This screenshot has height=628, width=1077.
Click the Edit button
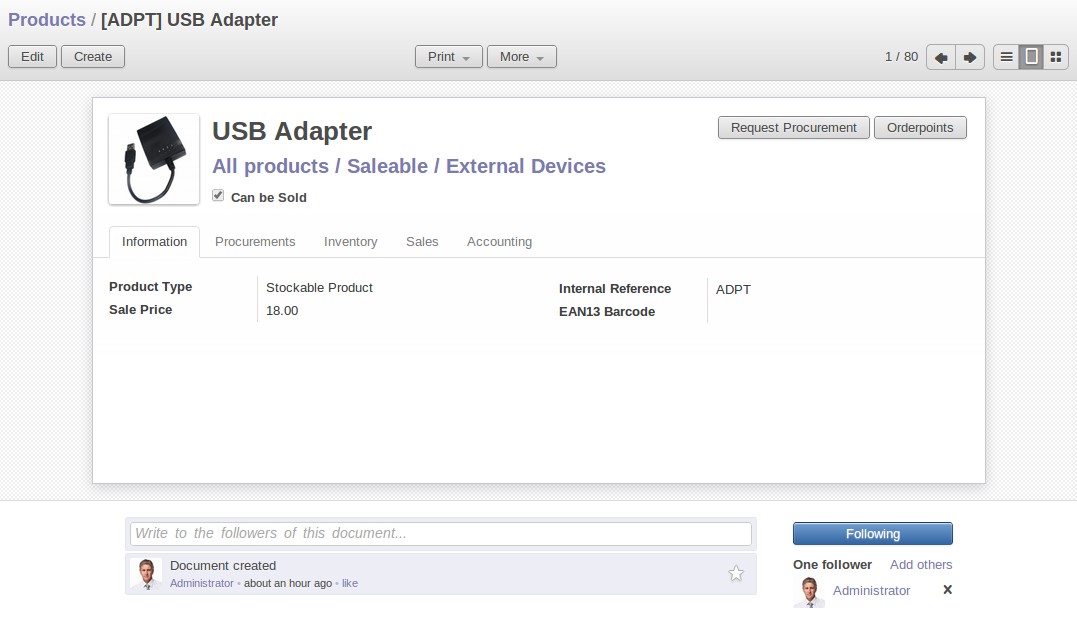coord(32,57)
